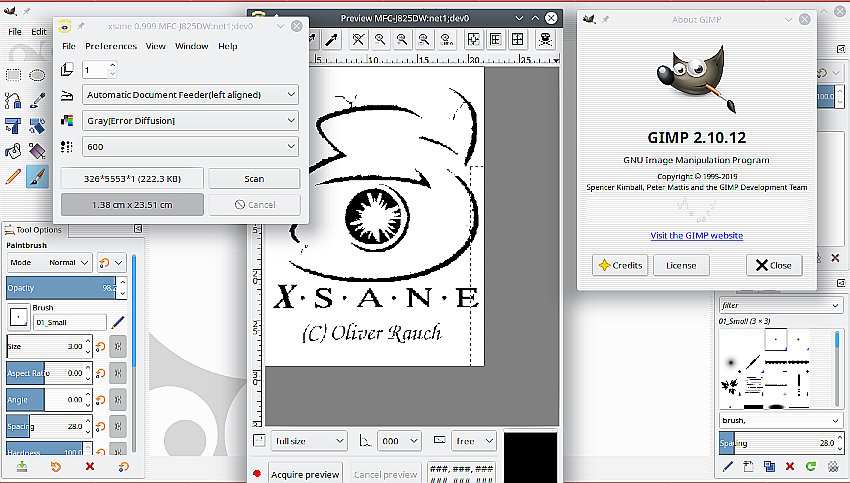Edit brush pencil icon in Brushes panel
850x483 pixels.
point(728,466)
